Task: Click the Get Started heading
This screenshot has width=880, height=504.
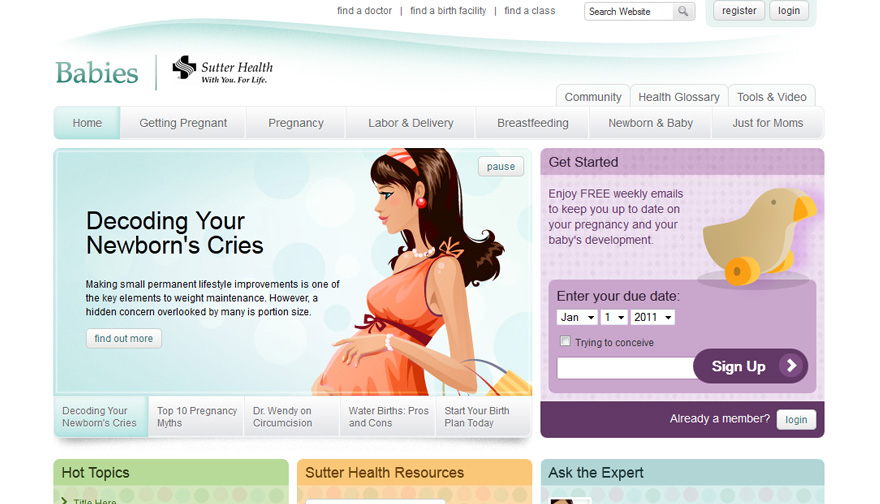Action: pos(583,162)
